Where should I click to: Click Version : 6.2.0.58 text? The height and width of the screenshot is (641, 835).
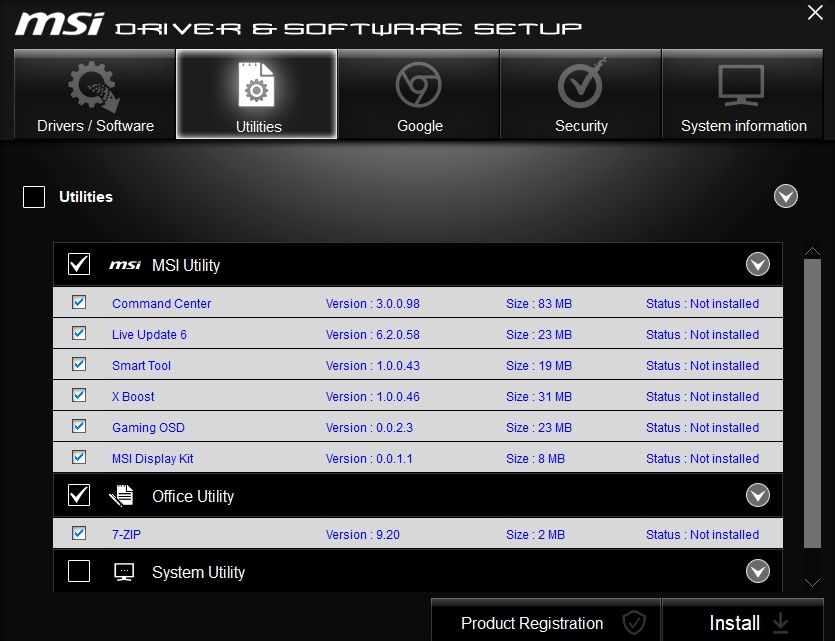[x=373, y=334]
